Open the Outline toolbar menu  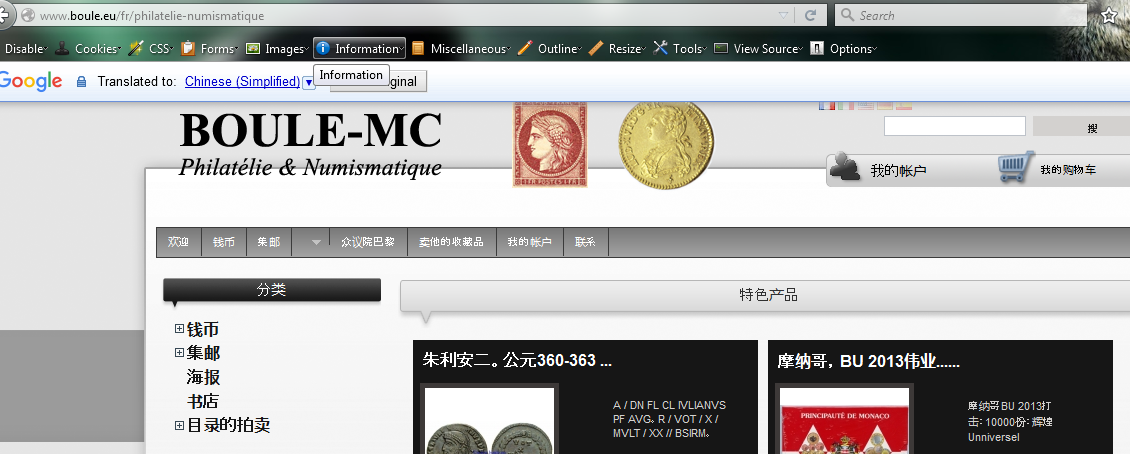[x=551, y=48]
